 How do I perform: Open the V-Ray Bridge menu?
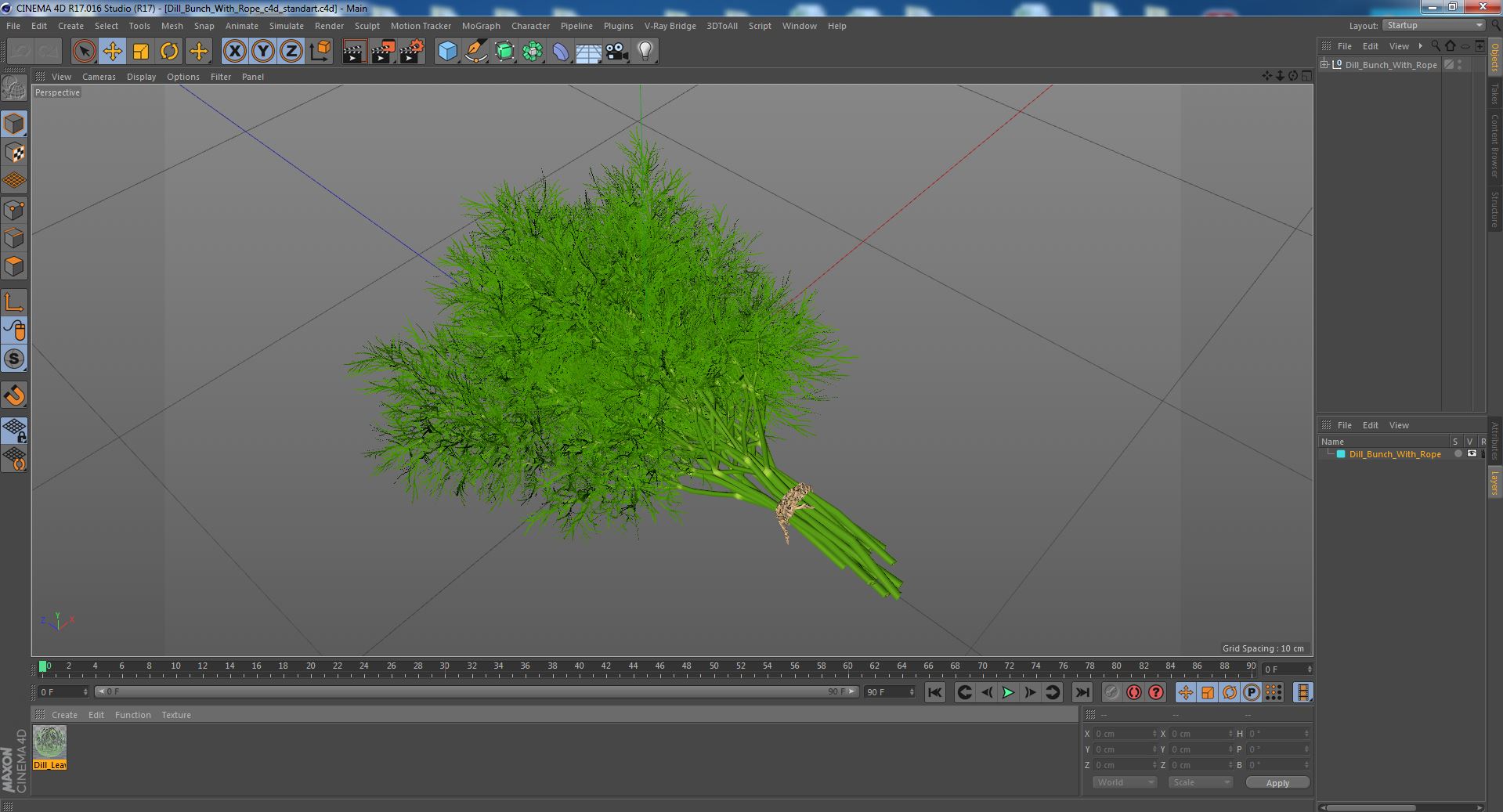click(670, 26)
